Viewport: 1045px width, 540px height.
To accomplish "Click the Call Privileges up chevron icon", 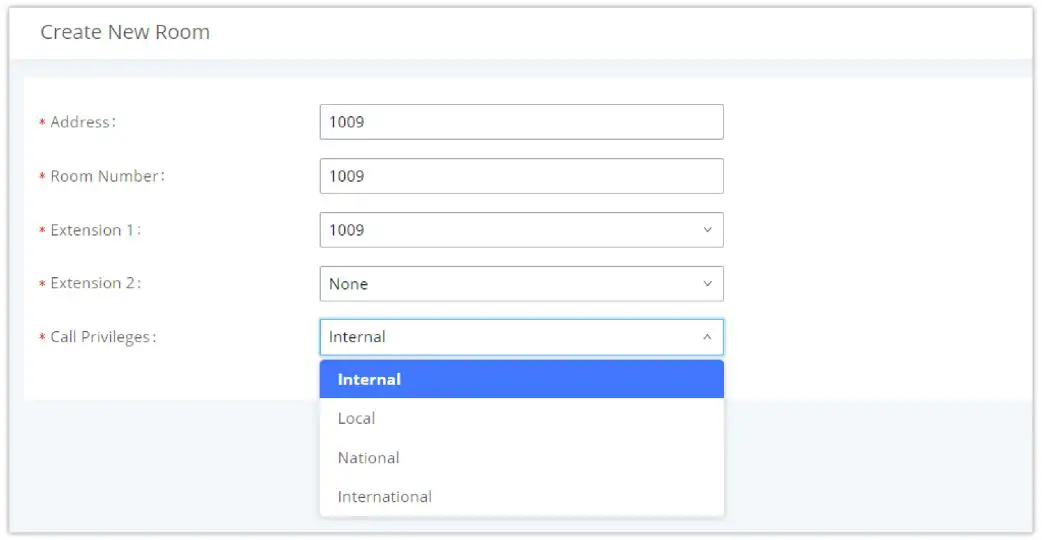I will pos(707,338).
